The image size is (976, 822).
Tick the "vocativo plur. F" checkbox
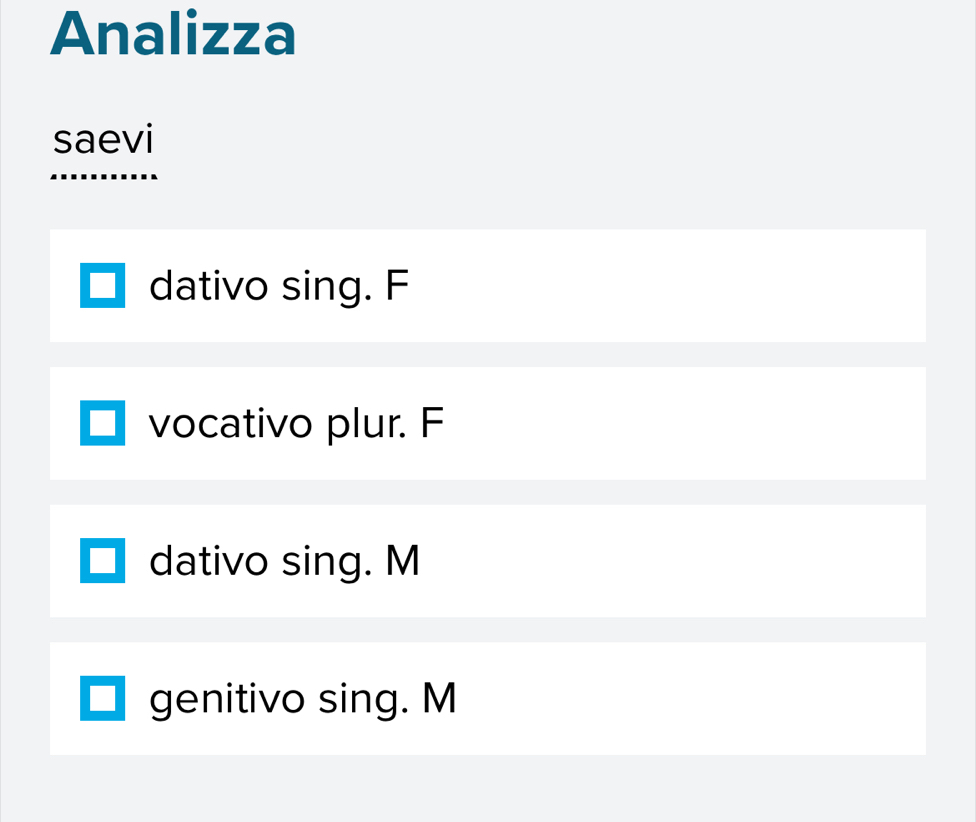pyautogui.click(x=103, y=423)
